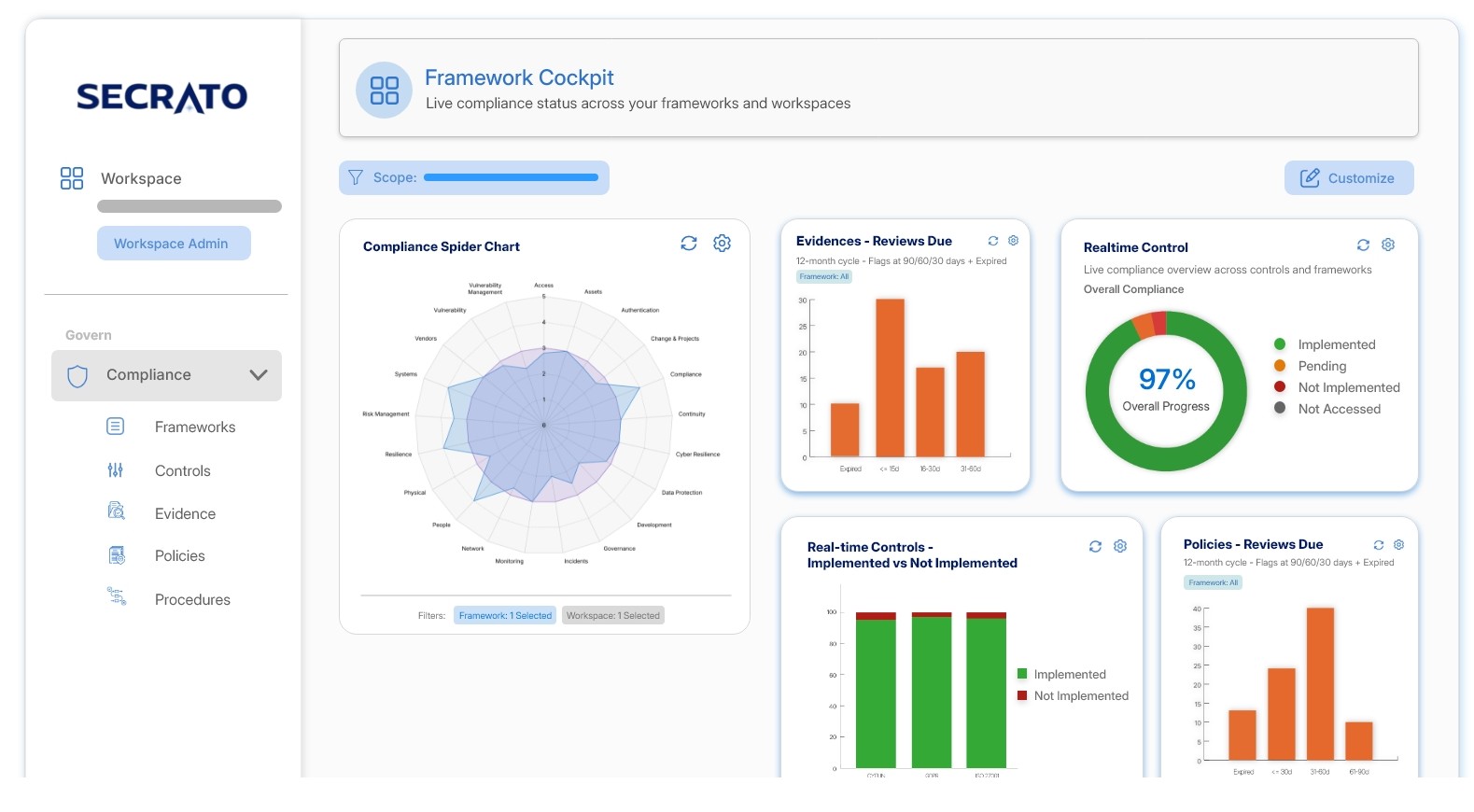
Task: Click the Evidences - Reviews Due title
Action: coord(874,241)
